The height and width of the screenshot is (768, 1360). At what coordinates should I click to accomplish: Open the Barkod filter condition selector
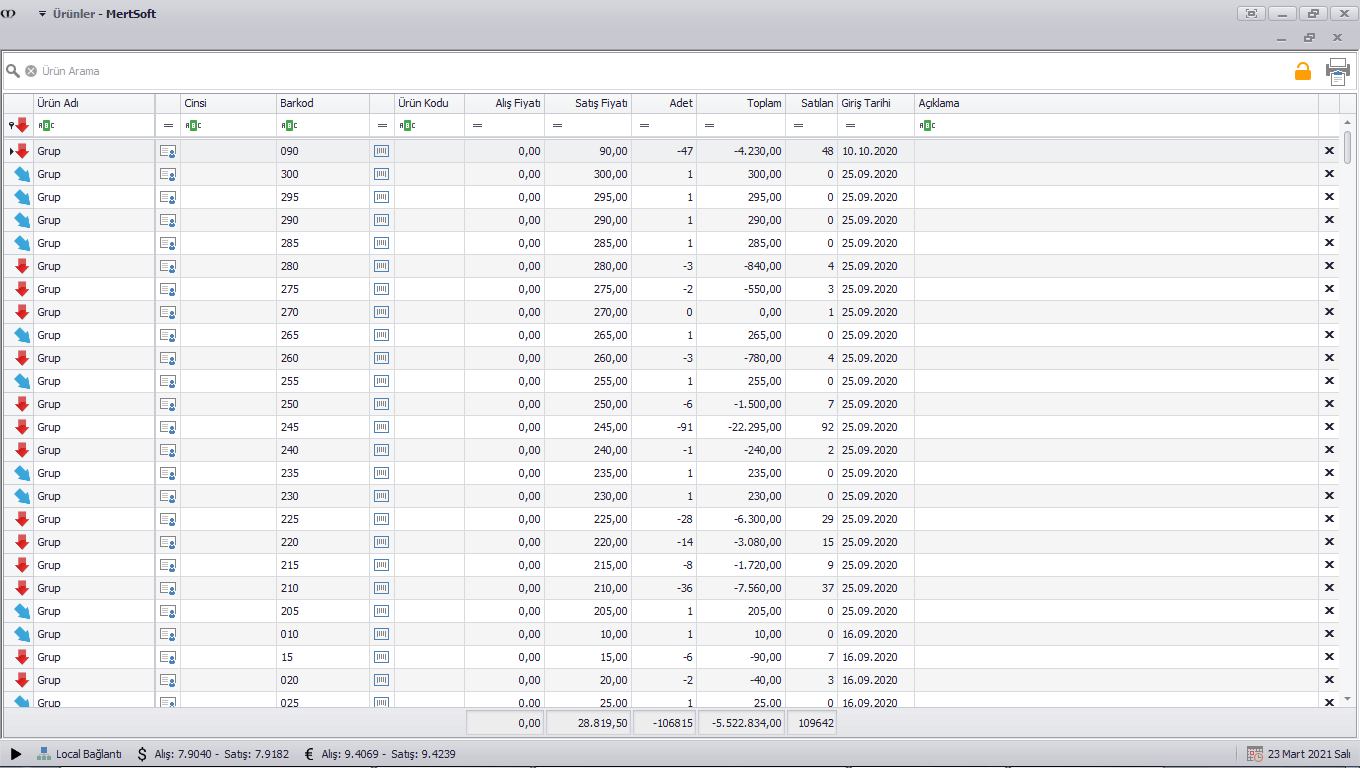click(x=289, y=125)
